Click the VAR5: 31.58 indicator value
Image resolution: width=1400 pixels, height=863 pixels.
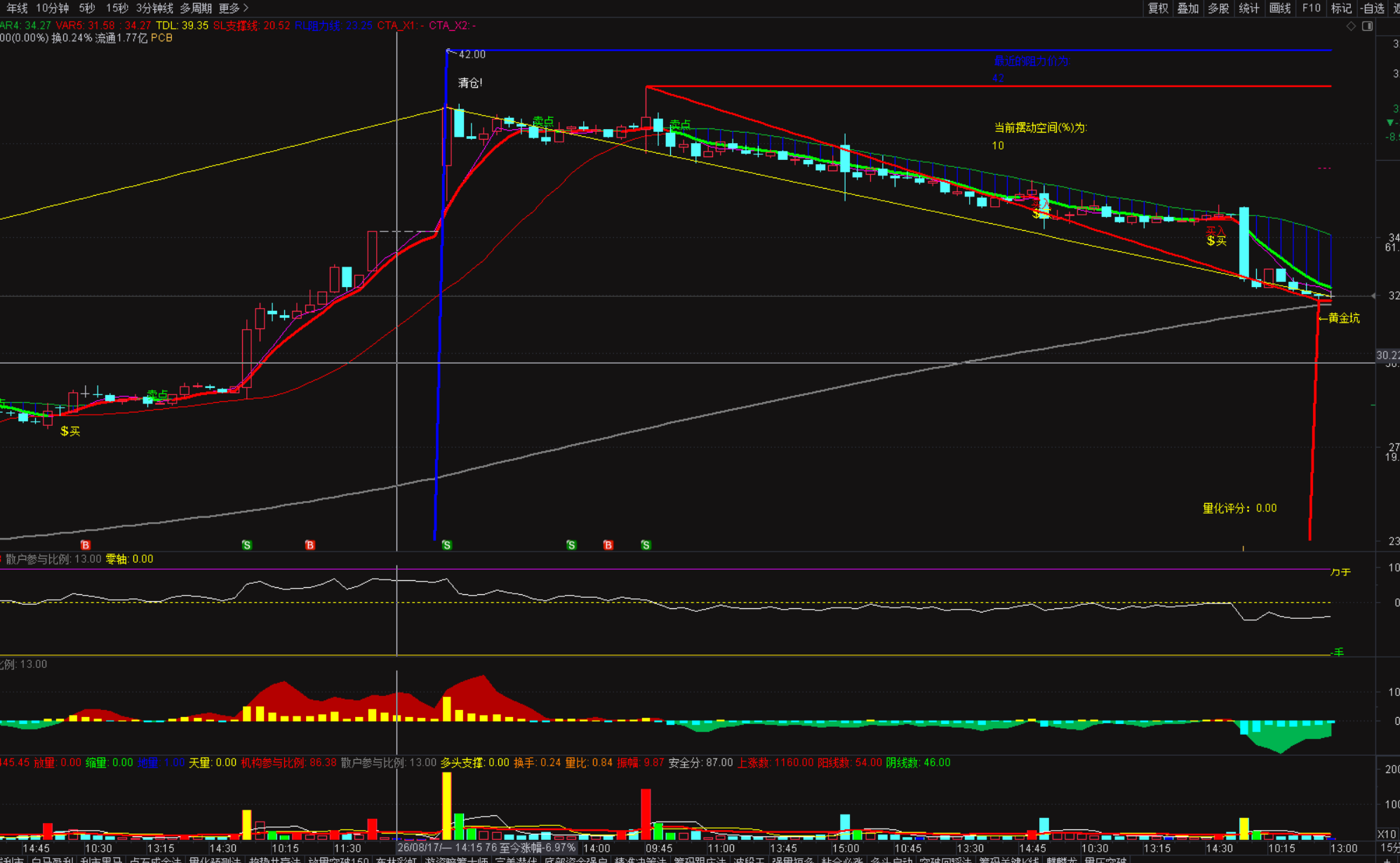[x=85, y=25]
